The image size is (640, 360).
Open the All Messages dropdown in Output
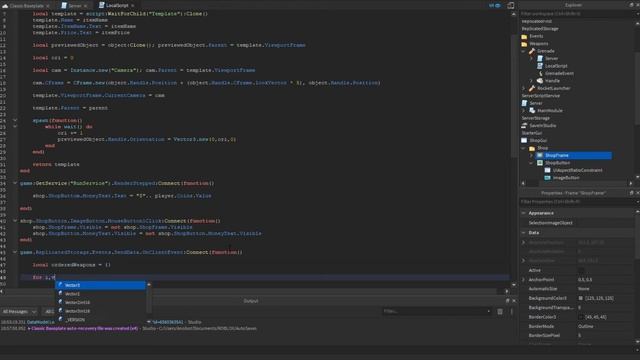pos(19,312)
